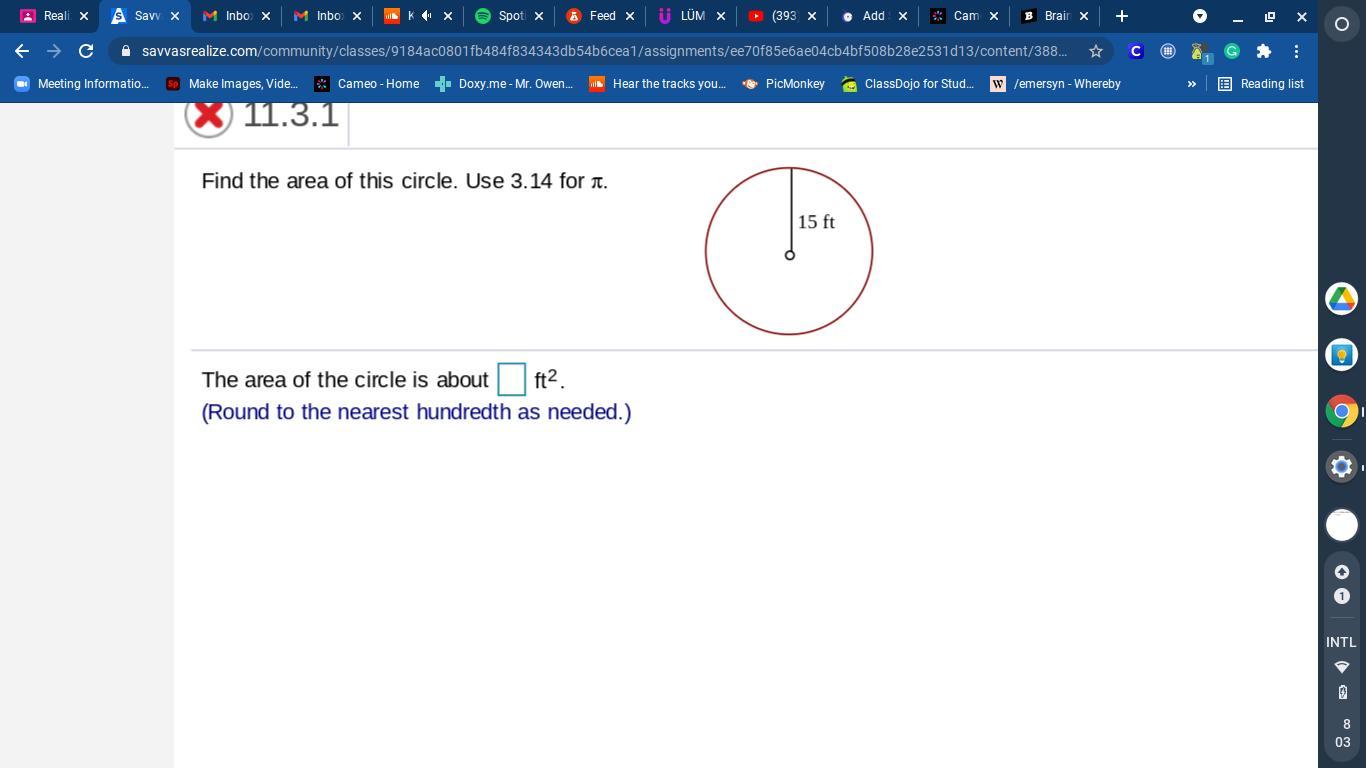Click the area answer input box

(511, 380)
